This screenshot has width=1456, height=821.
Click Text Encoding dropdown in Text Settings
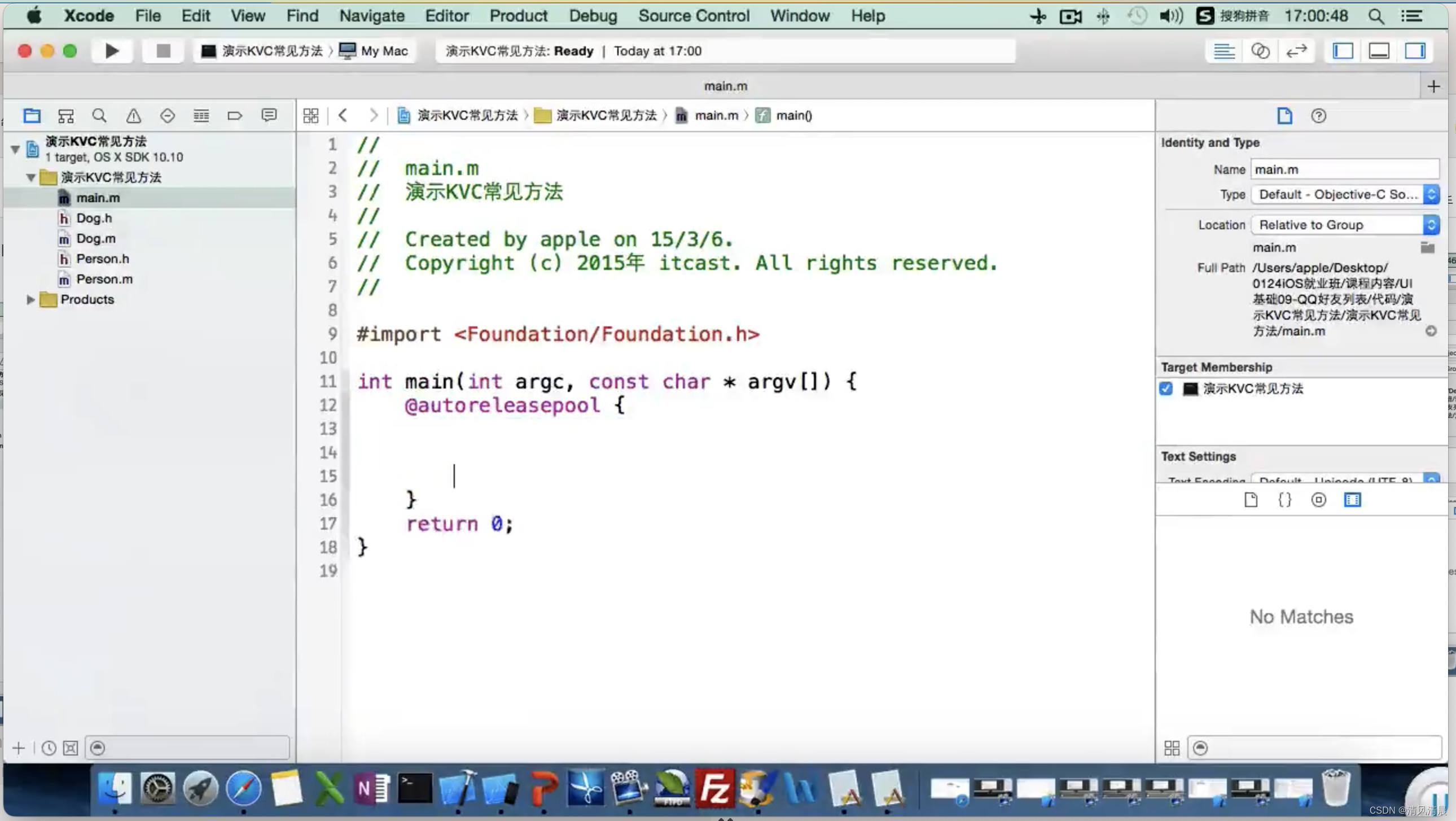click(x=1340, y=480)
